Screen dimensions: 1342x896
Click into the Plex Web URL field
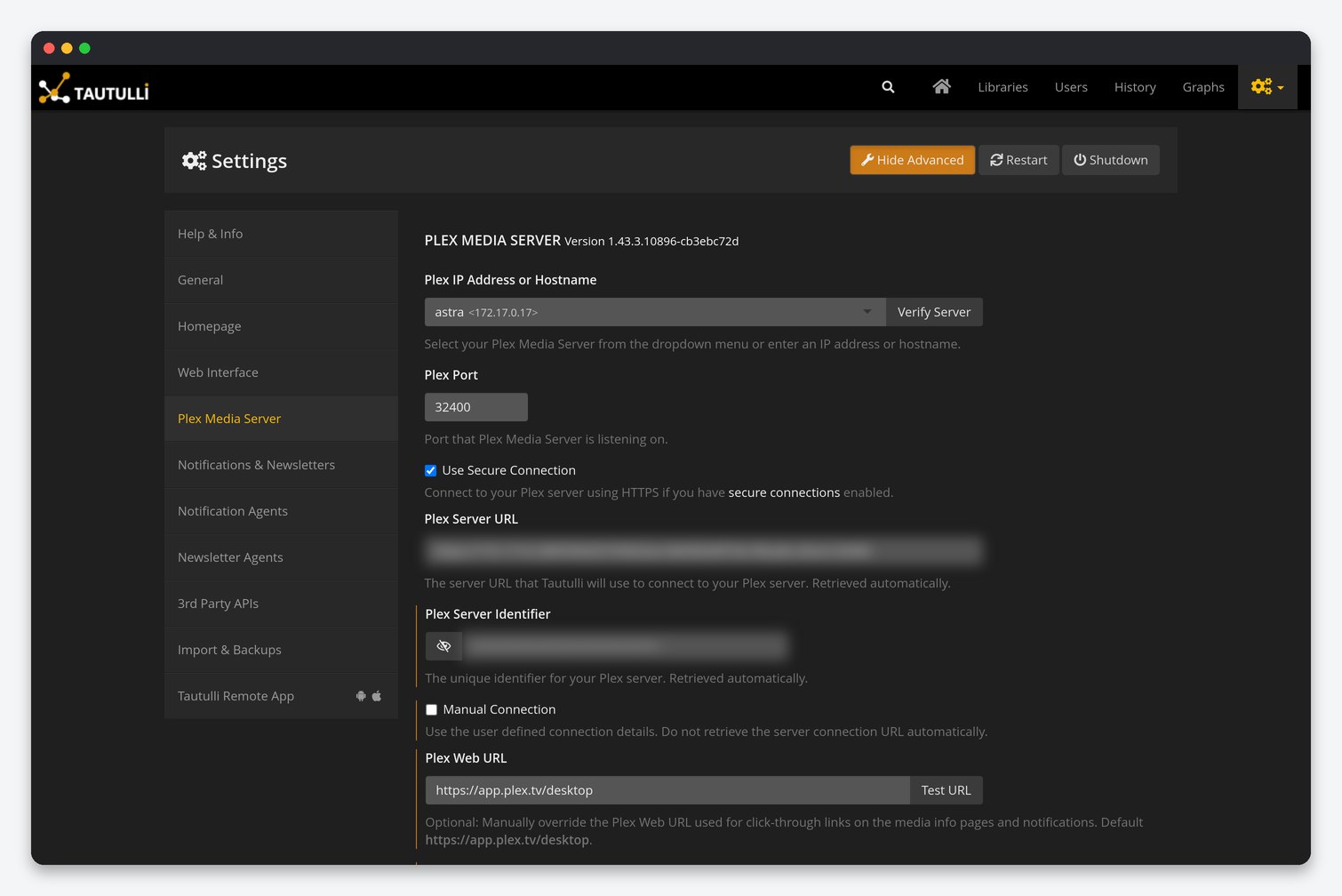(667, 790)
